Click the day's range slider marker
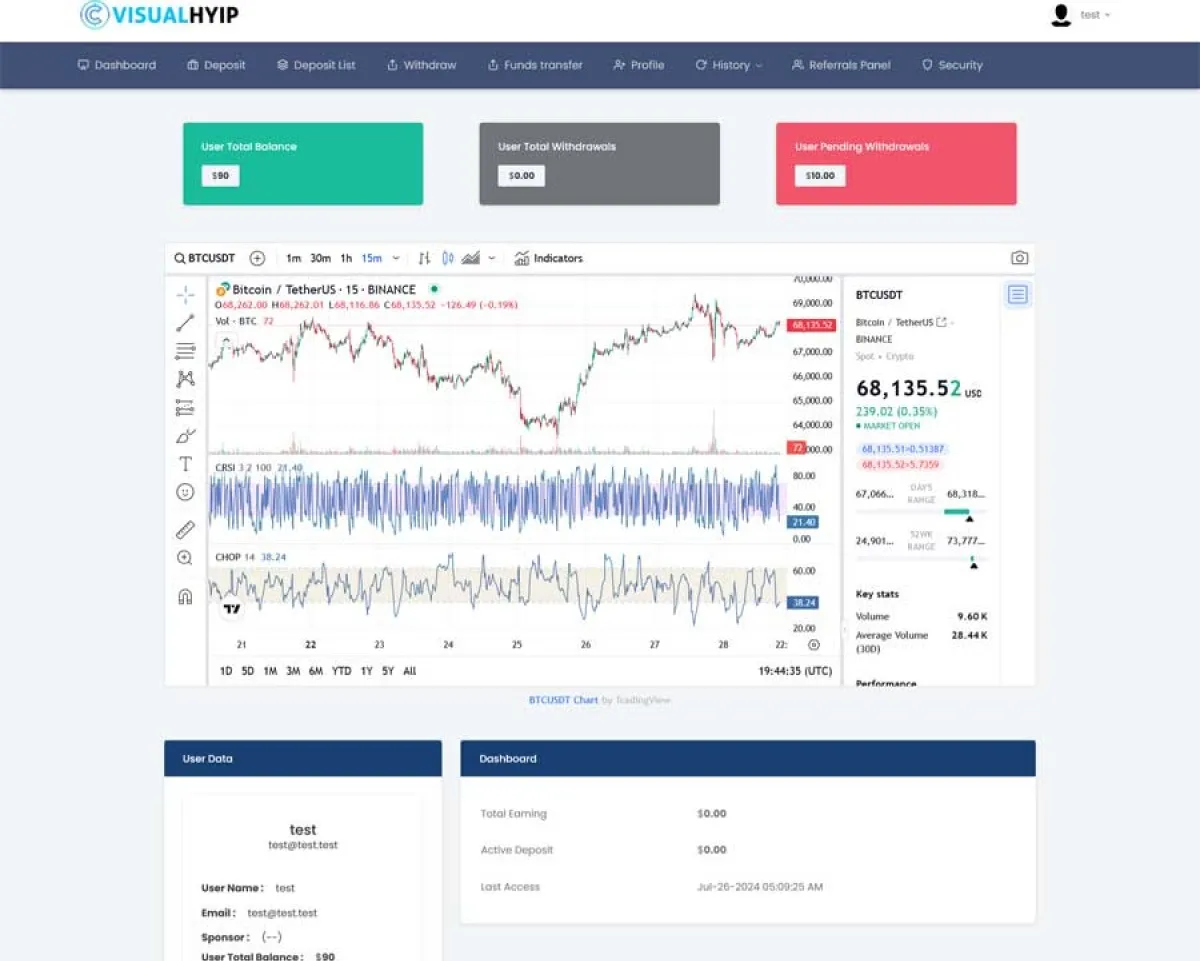1200x961 pixels. pos(968,519)
